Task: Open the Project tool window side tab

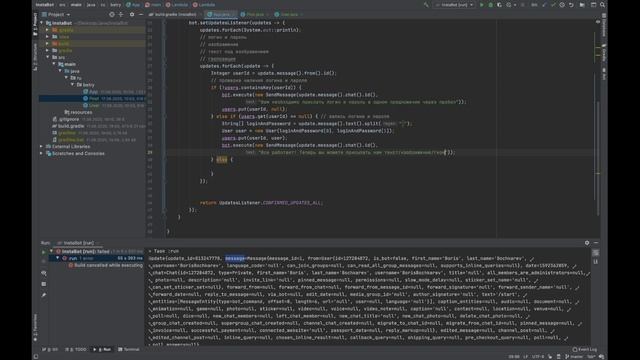Action: point(36,24)
